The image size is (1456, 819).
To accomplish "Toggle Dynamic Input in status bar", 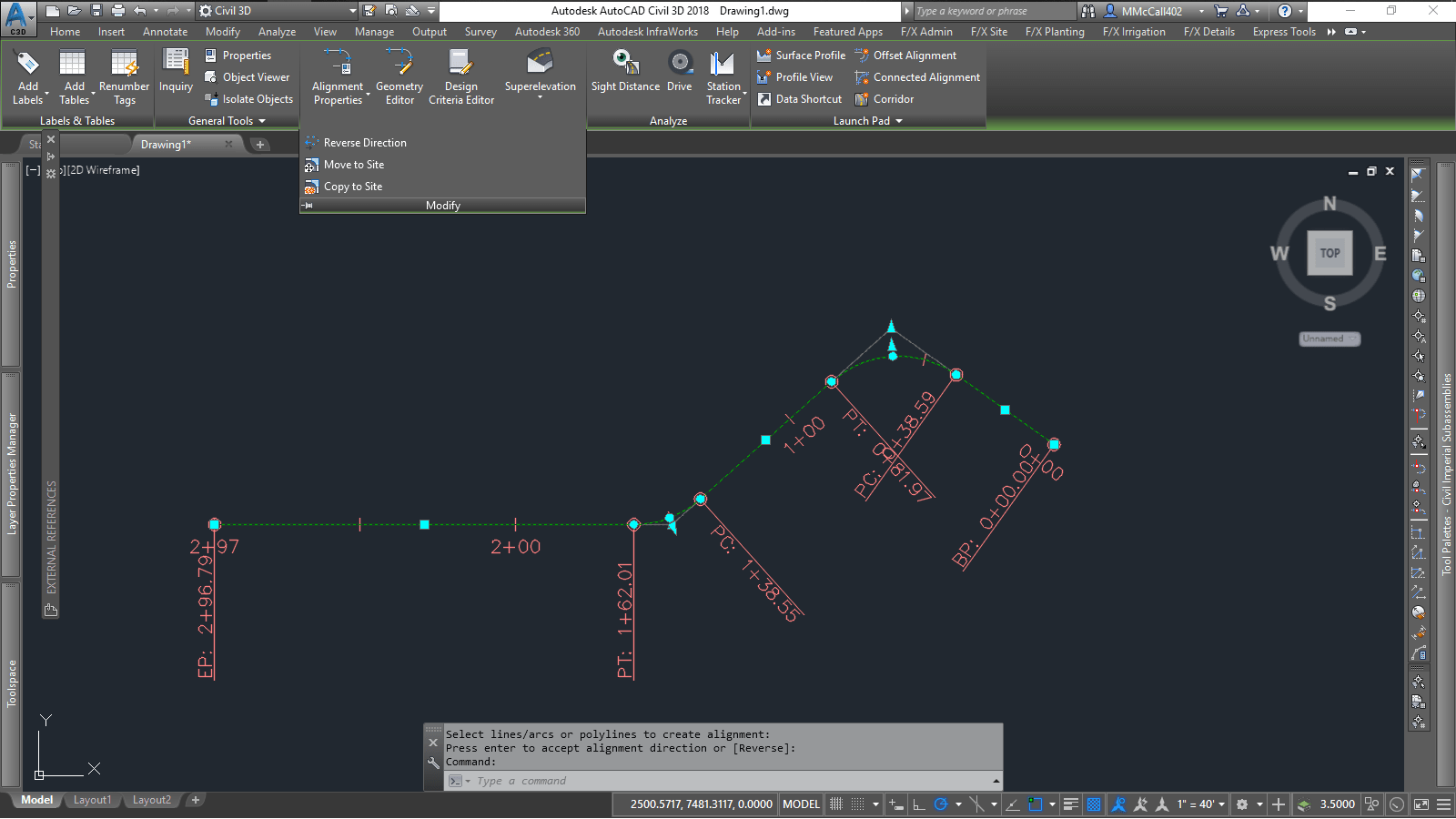I will (x=896, y=804).
